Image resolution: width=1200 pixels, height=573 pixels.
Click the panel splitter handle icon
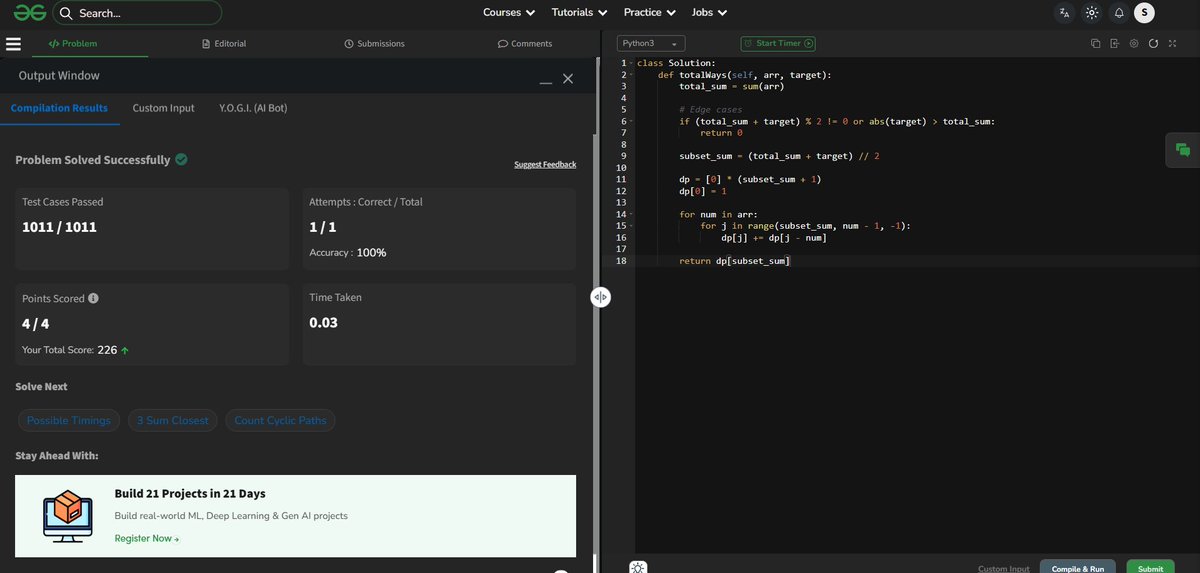pos(600,297)
